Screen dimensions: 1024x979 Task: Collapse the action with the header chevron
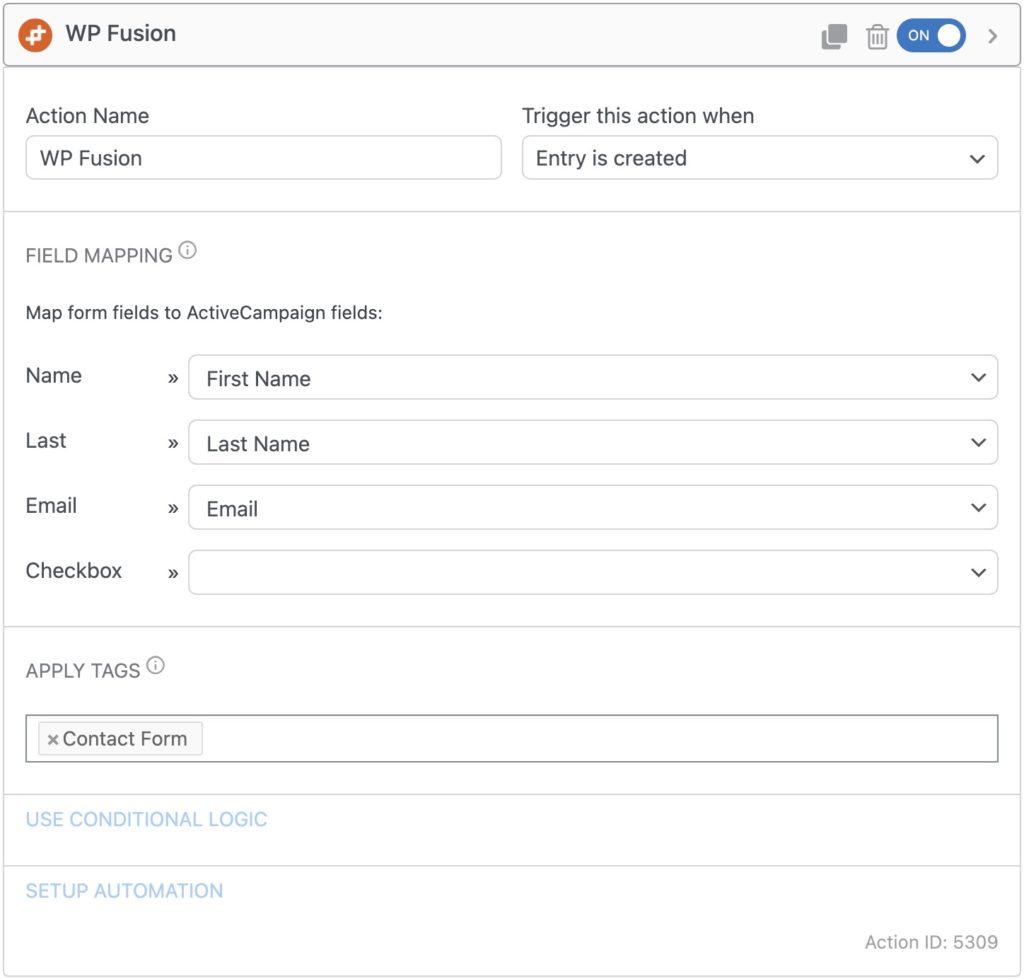[992, 36]
